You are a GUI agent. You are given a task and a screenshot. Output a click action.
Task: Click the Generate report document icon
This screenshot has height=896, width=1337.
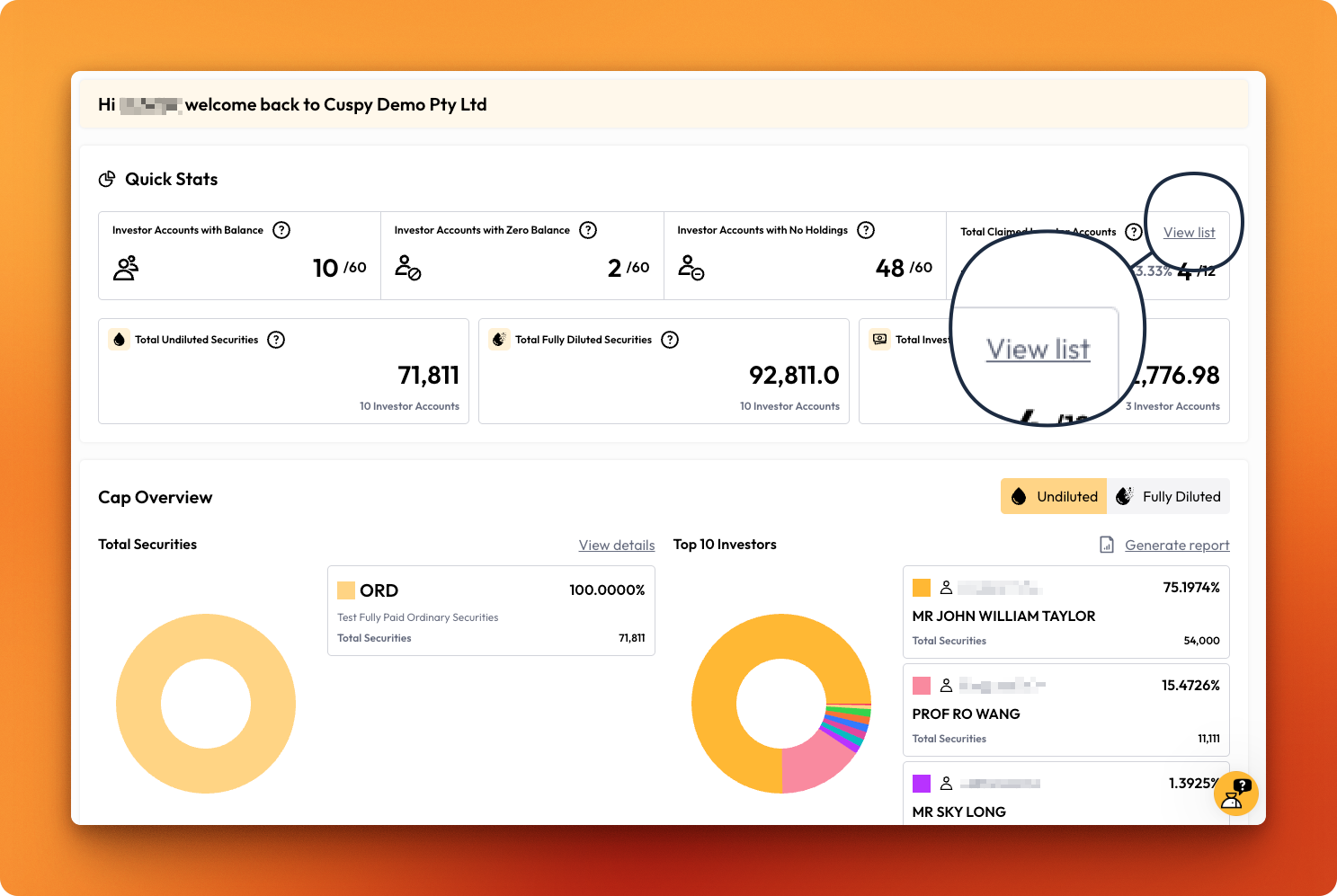click(x=1107, y=545)
